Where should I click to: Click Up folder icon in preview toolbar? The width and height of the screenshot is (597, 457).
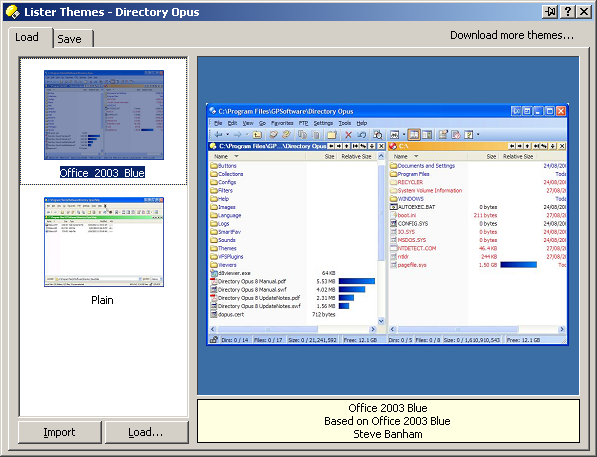click(x=257, y=134)
